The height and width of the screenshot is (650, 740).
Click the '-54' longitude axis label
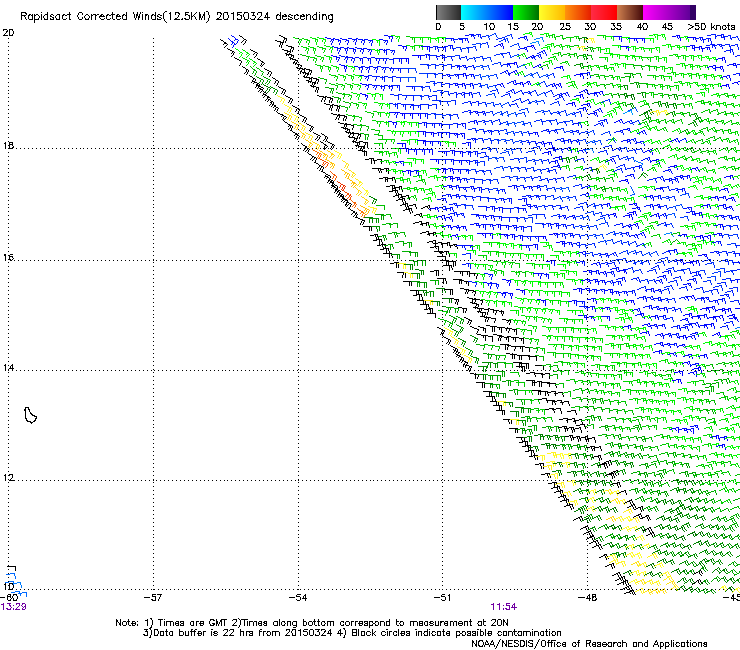pos(298,598)
